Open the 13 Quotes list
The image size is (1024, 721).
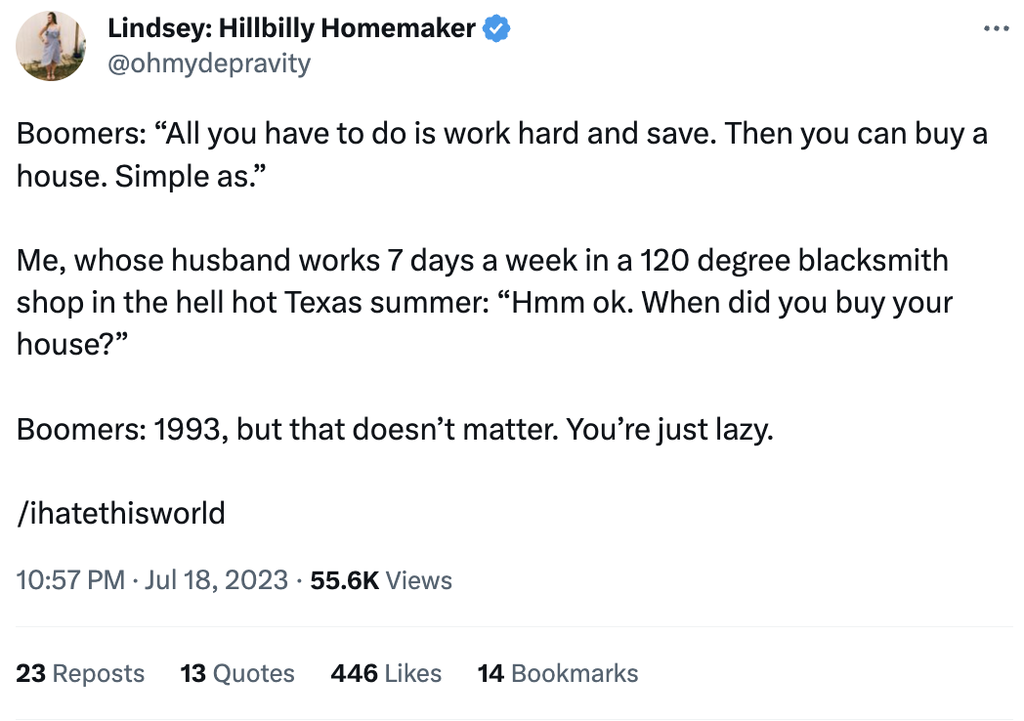[237, 674]
